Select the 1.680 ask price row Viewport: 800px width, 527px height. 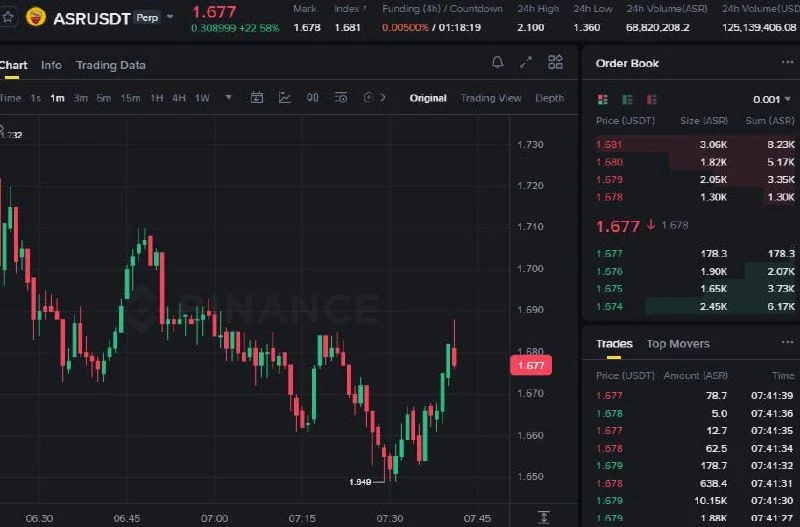[x=695, y=162]
